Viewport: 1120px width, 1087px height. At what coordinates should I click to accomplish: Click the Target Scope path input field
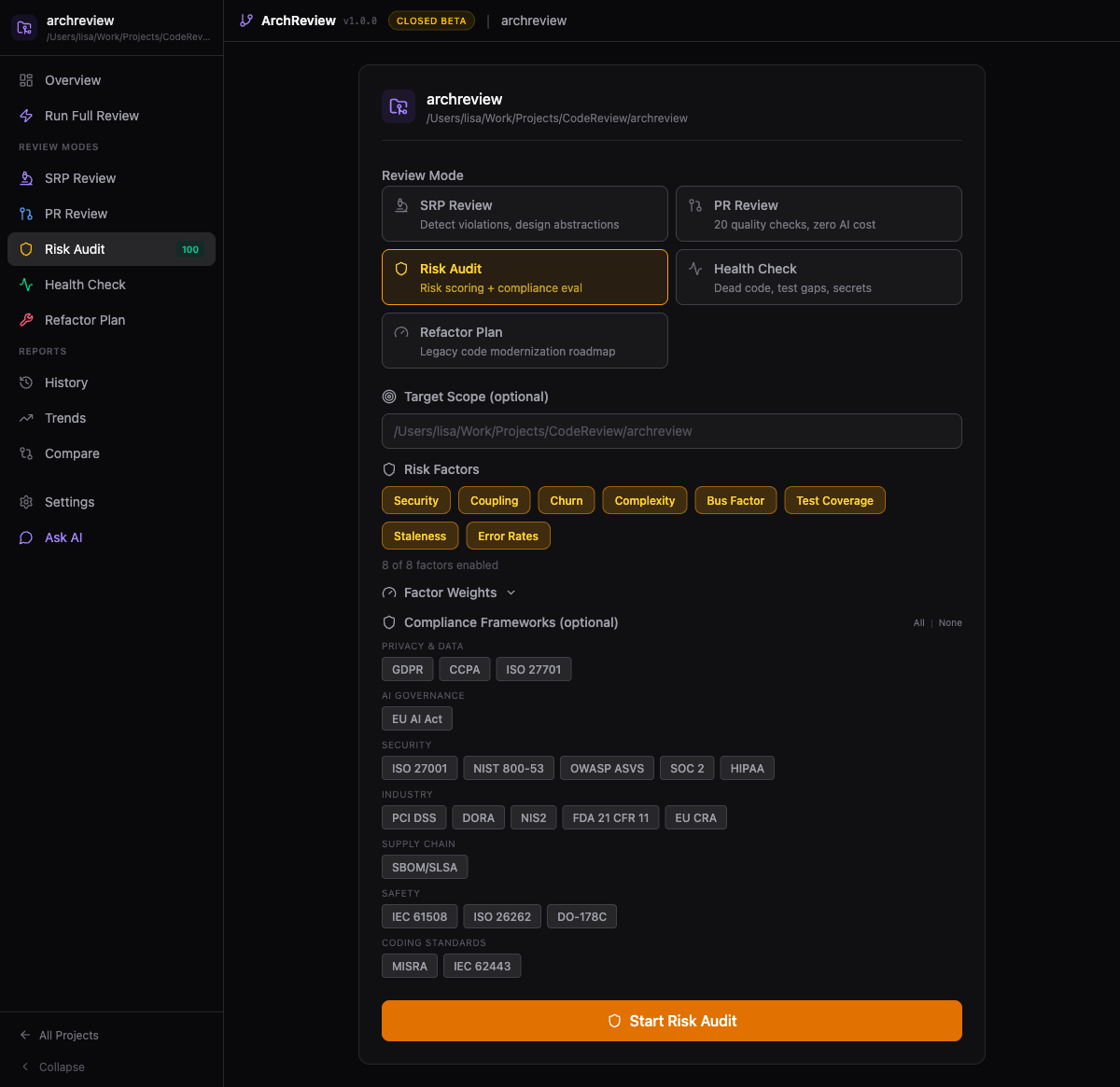pos(671,431)
